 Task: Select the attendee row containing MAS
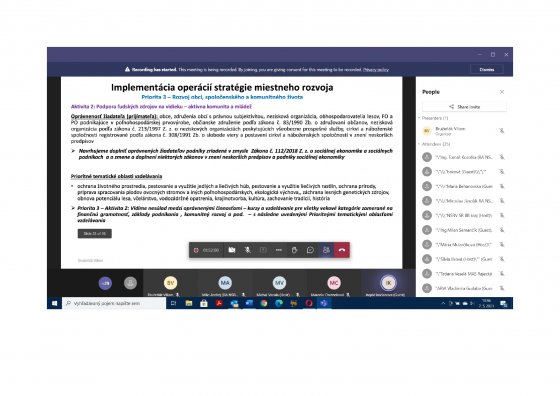click(x=464, y=274)
